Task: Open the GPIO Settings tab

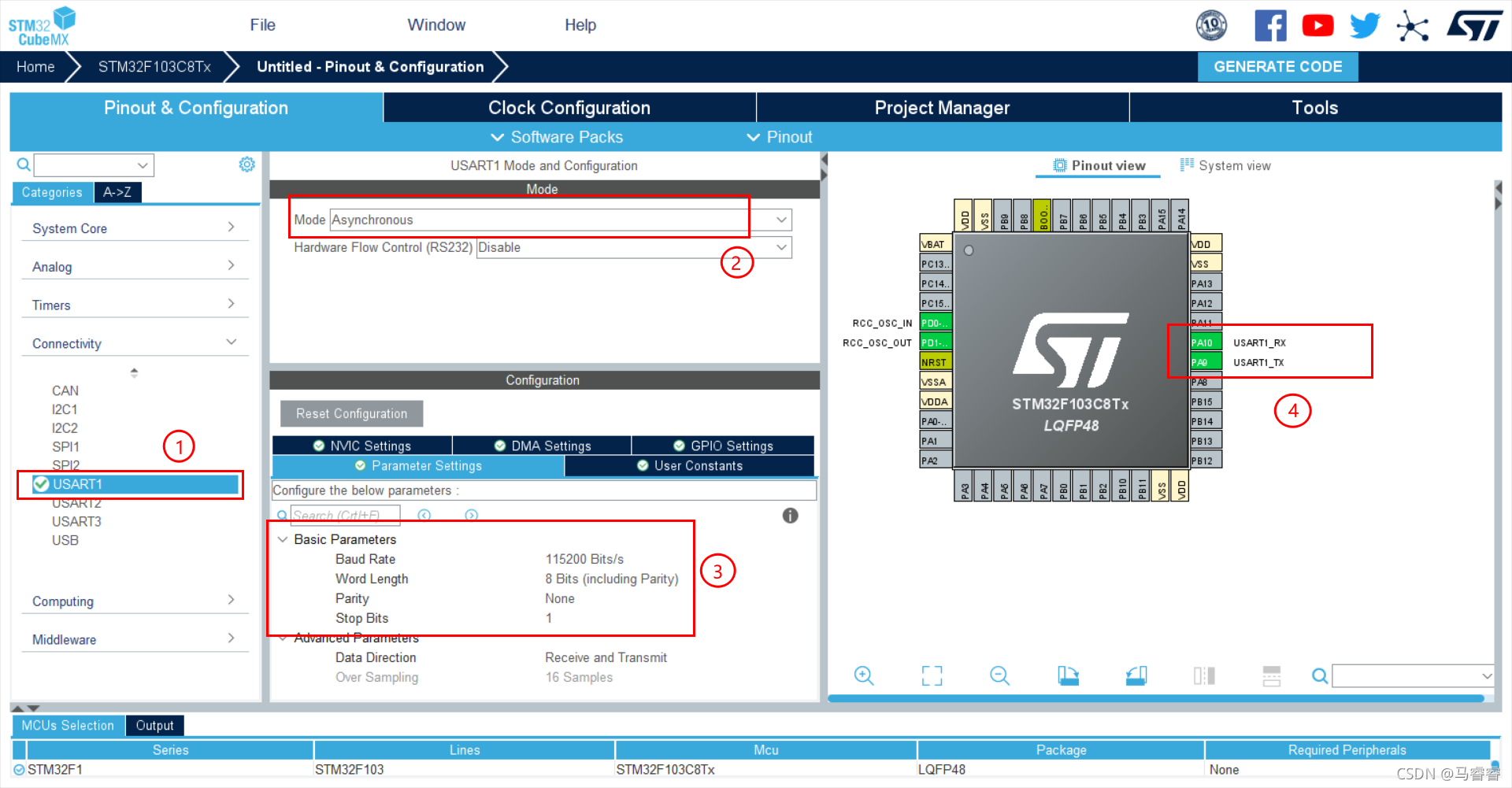Action: pyautogui.click(x=723, y=446)
